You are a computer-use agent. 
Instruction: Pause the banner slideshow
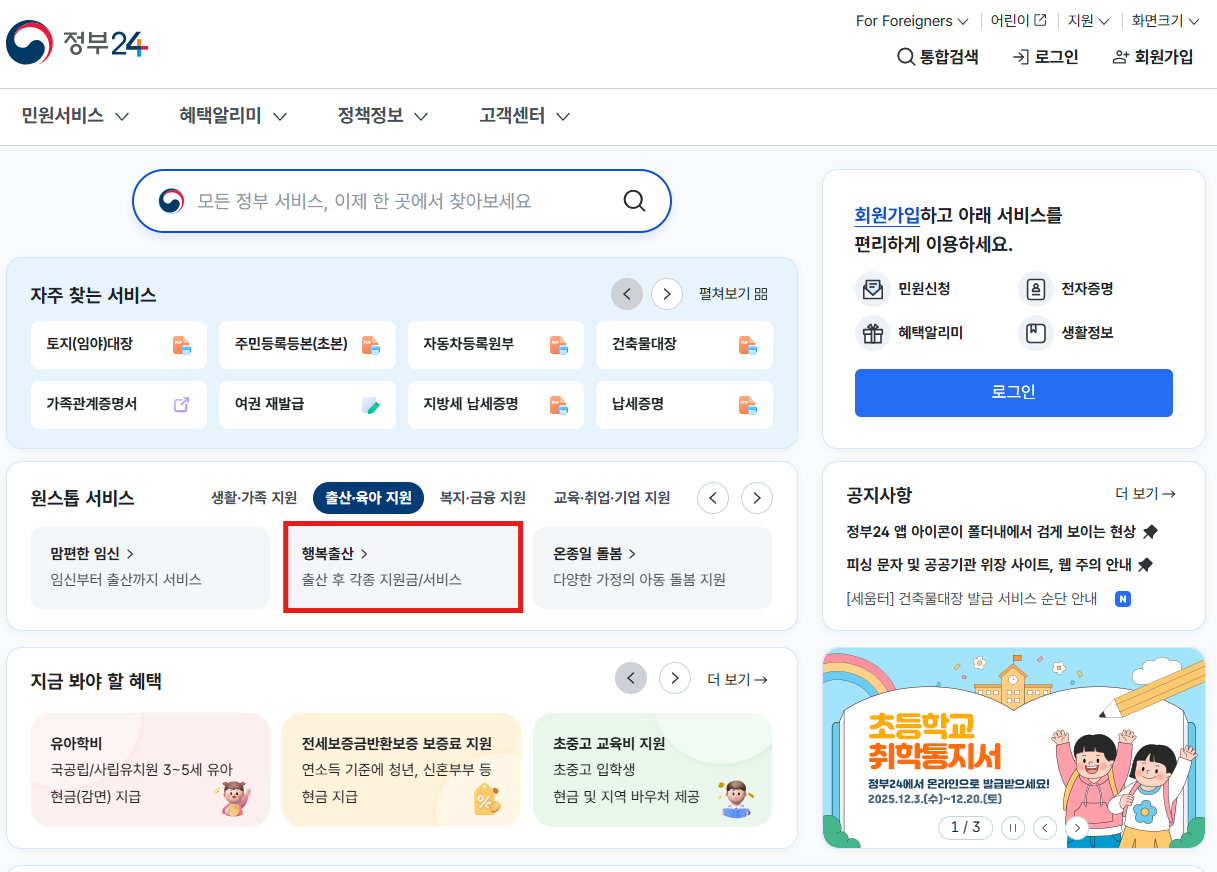(1013, 828)
